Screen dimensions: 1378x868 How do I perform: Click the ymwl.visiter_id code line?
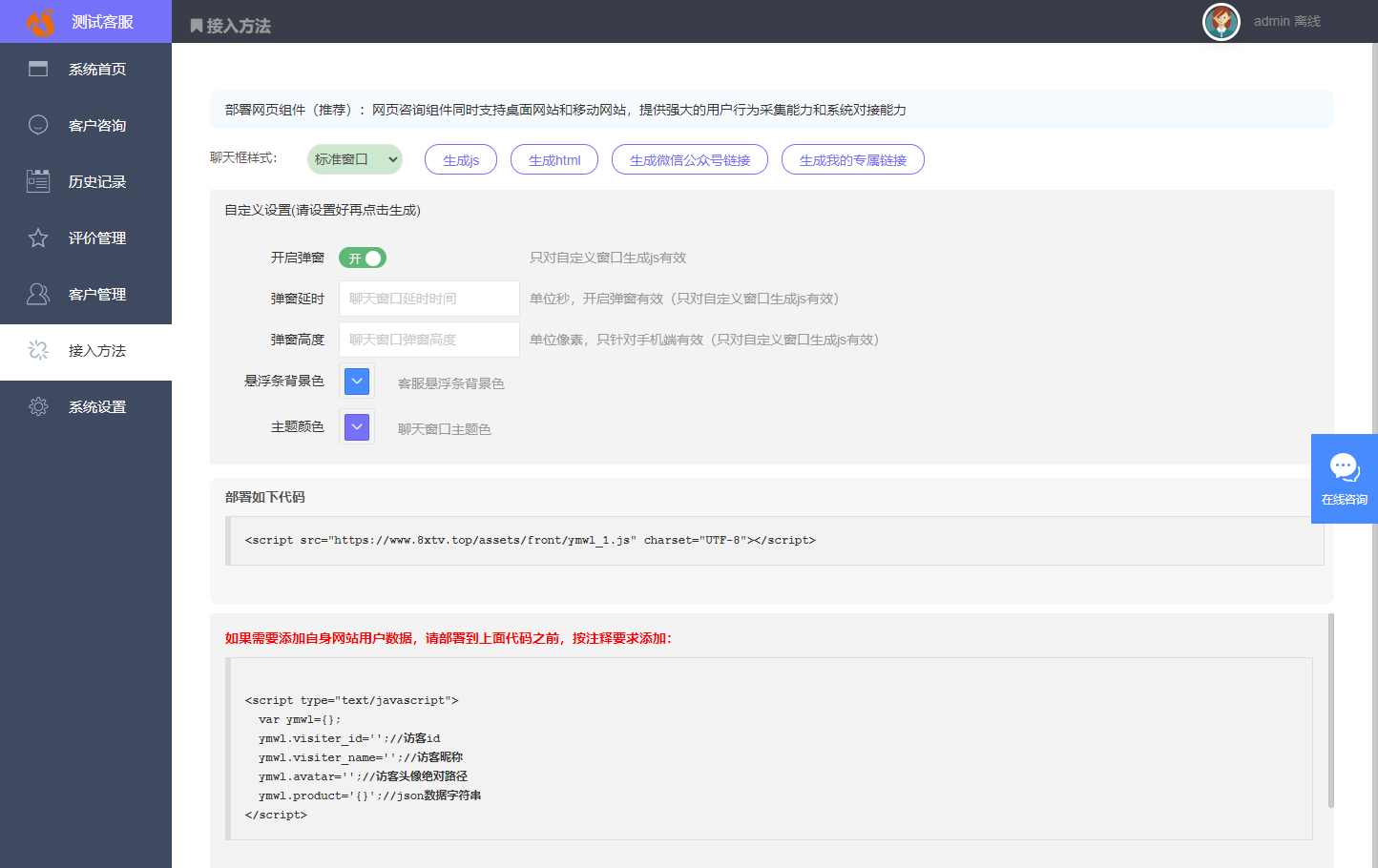[349, 738]
